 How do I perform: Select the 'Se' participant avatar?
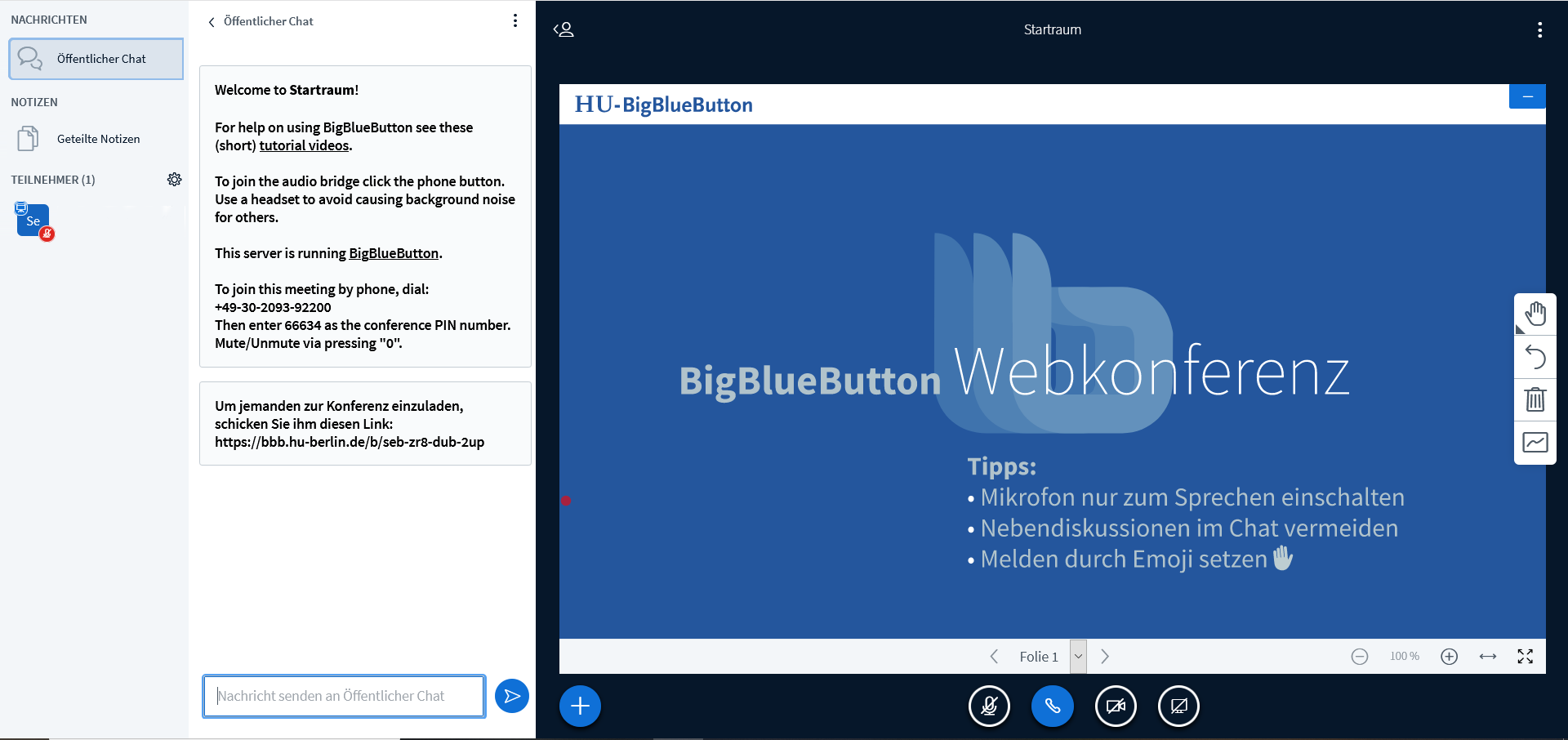pos(33,221)
